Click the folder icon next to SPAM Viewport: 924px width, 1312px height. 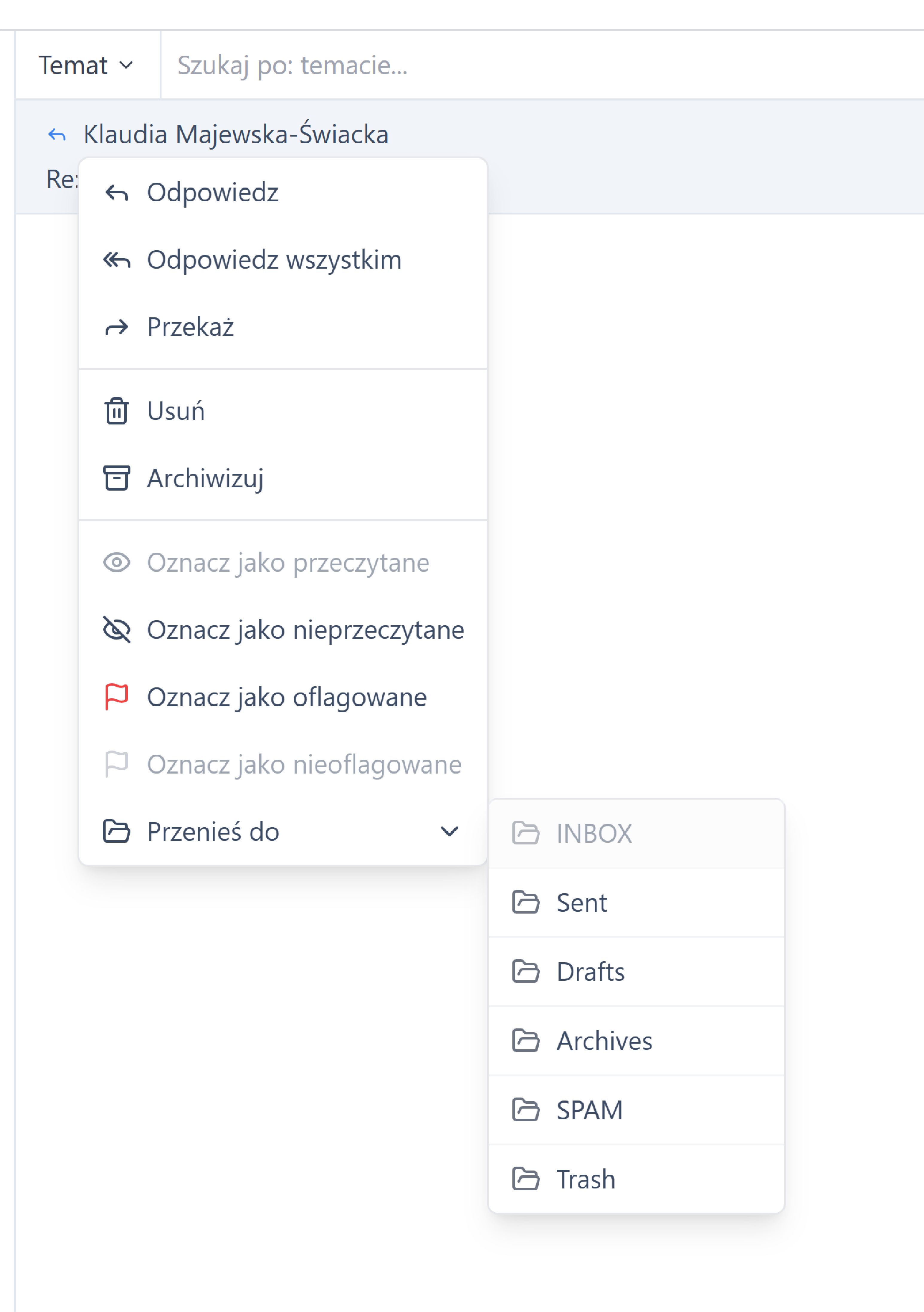(x=525, y=1110)
